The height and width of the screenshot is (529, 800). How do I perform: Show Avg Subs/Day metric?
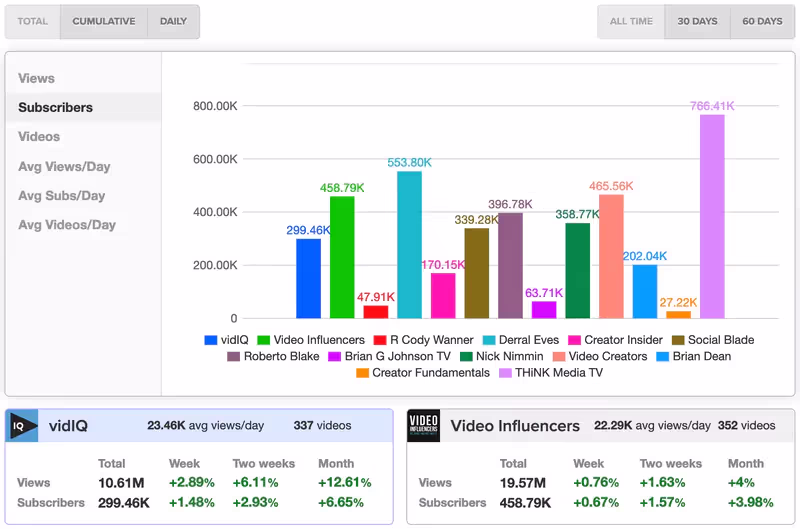pos(83,195)
